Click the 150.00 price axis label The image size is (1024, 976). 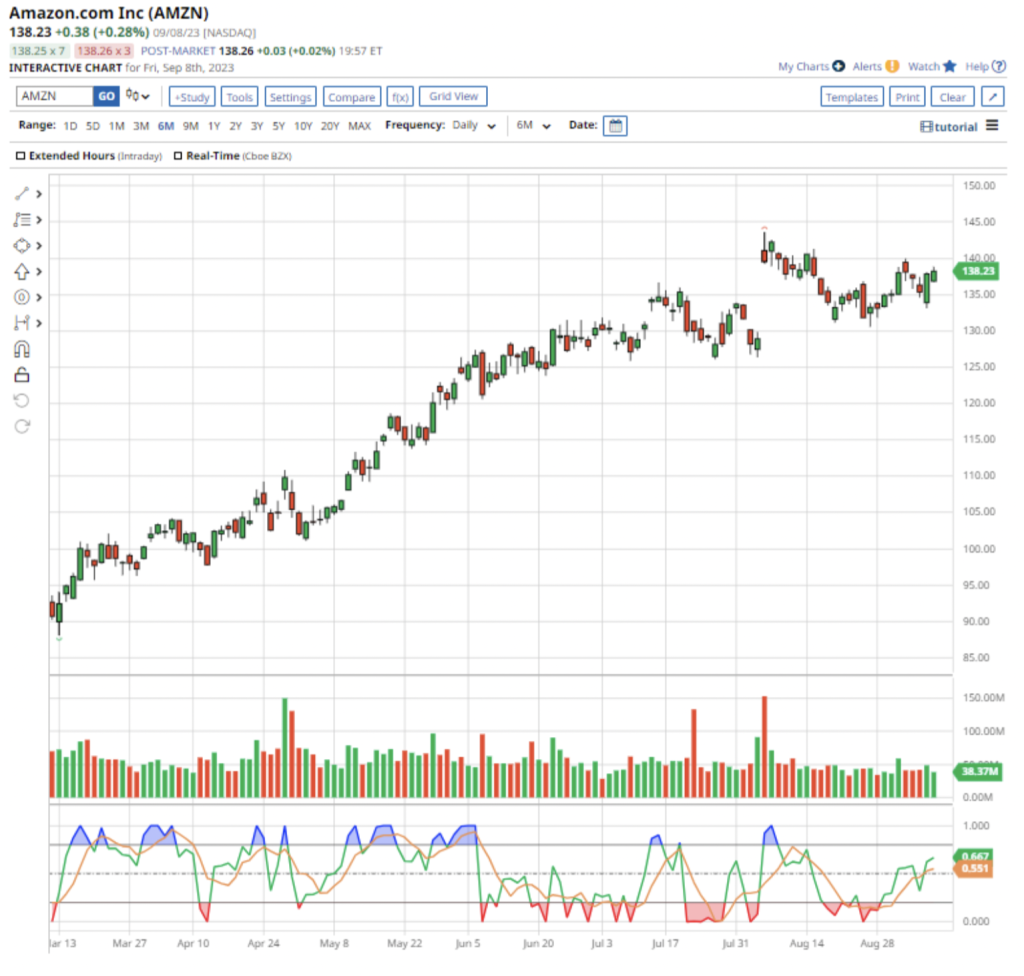pos(979,186)
